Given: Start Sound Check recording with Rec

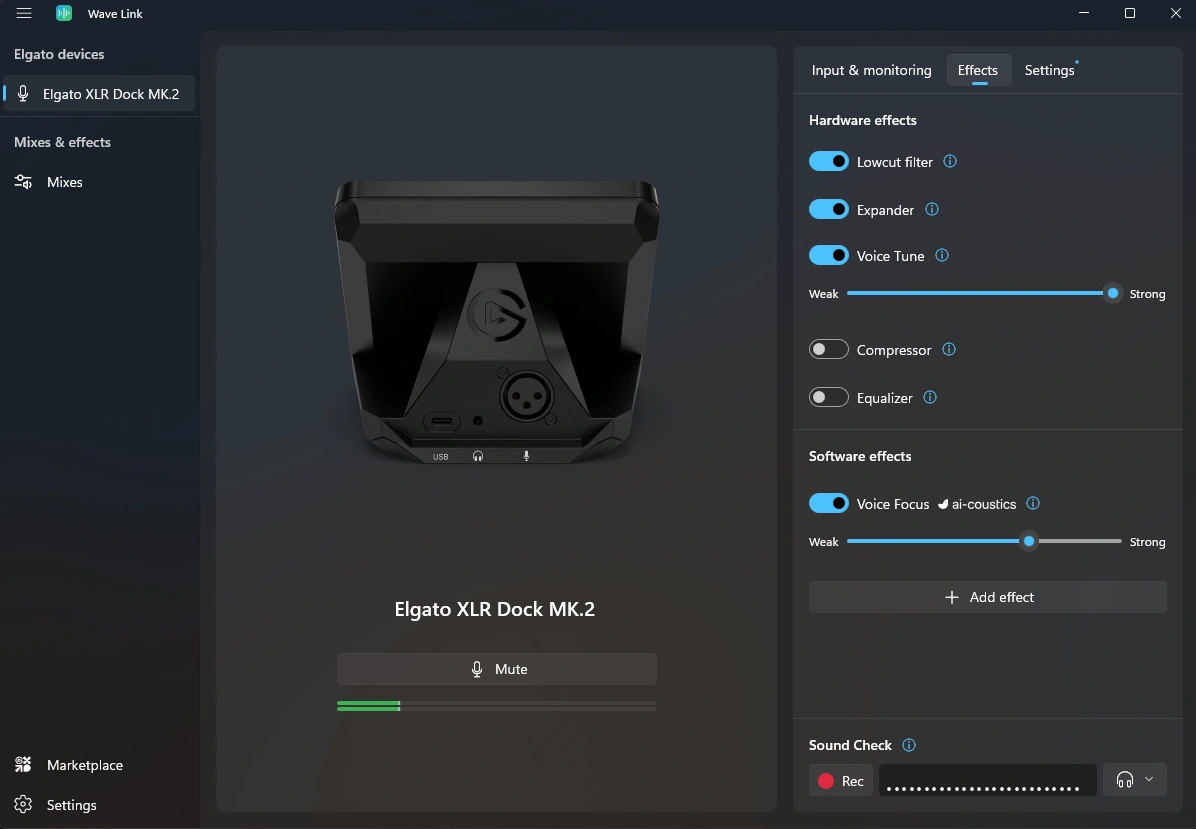Looking at the screenshot, I should point(841,781).
